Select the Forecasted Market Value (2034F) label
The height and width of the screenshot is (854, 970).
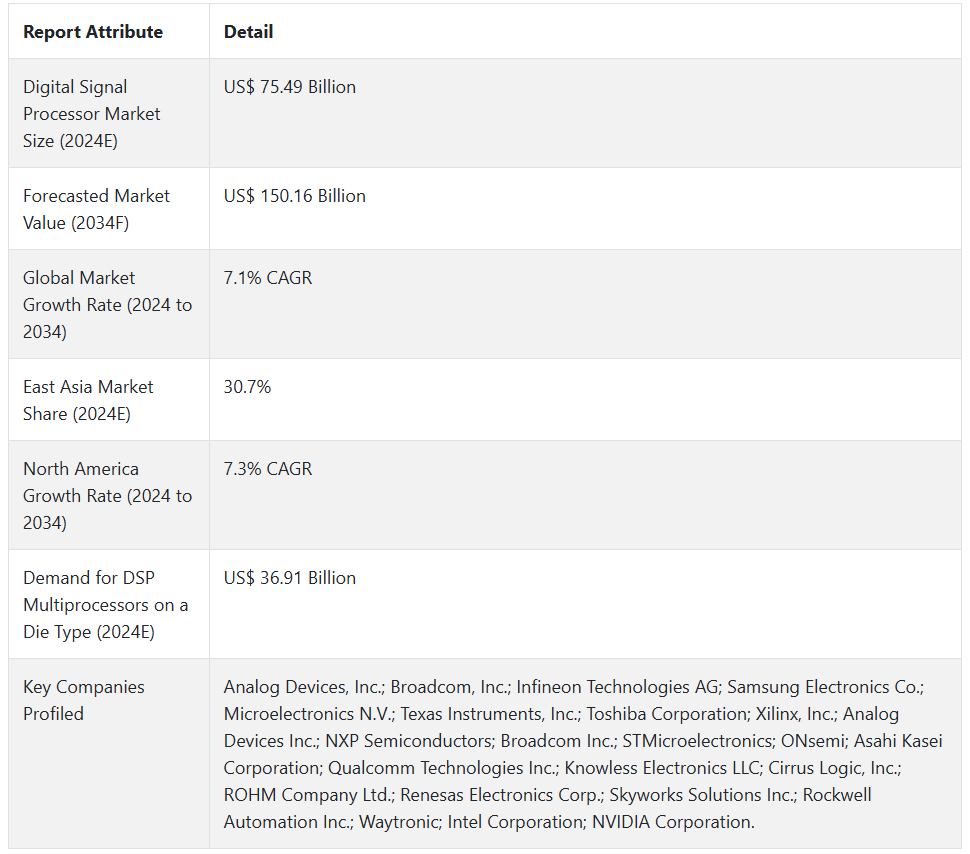tap(96, 209)
